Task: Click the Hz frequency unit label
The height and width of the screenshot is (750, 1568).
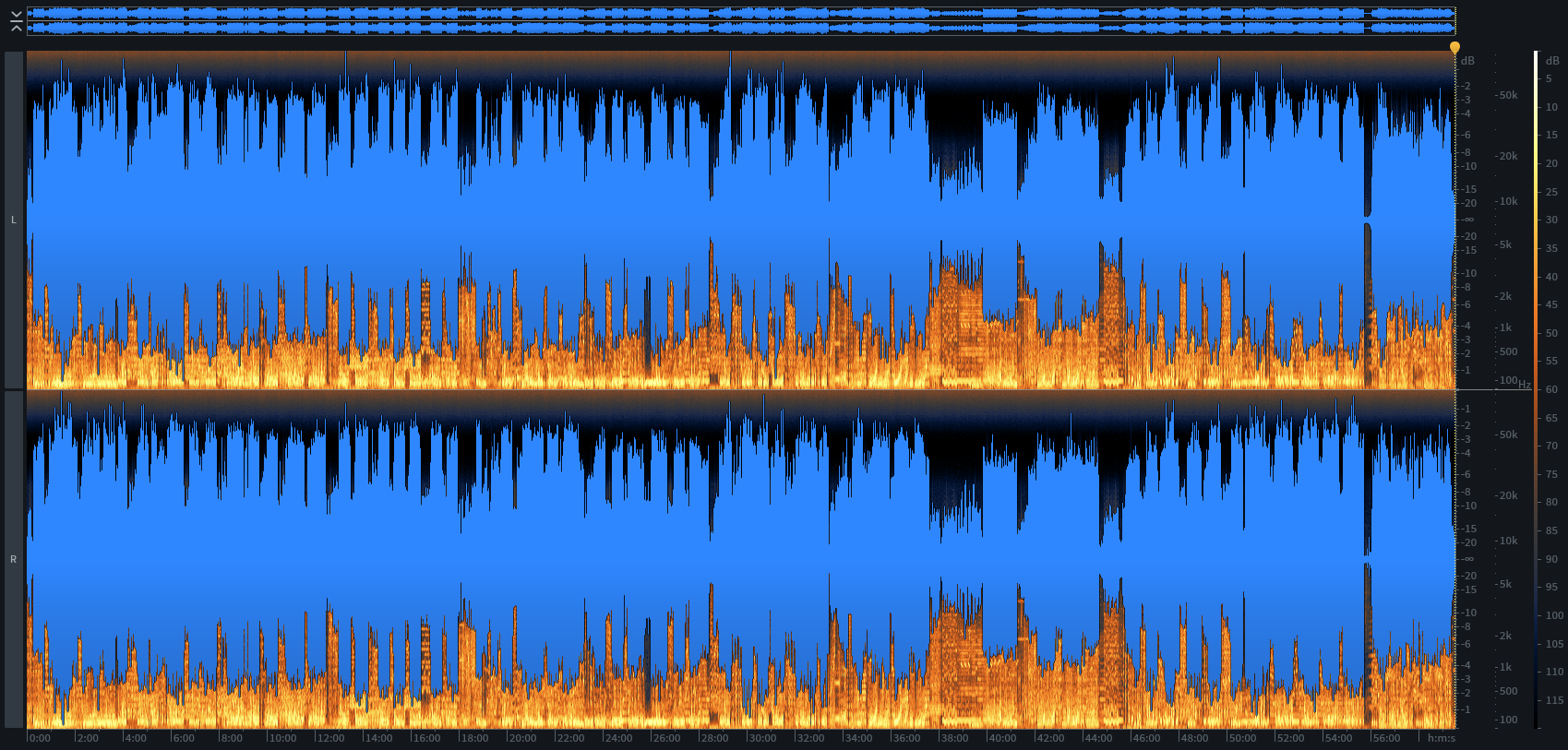Action: pyautogui.click(x=1525, y=385)
